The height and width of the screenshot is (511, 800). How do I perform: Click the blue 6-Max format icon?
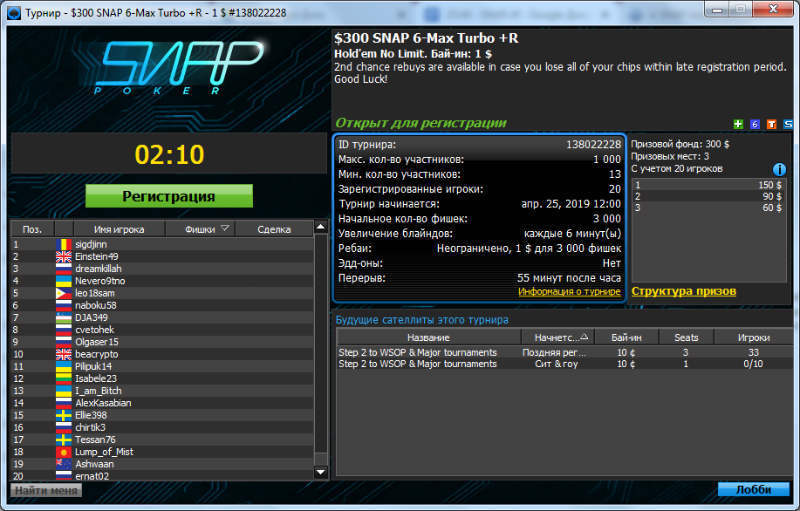pos(754,124)
